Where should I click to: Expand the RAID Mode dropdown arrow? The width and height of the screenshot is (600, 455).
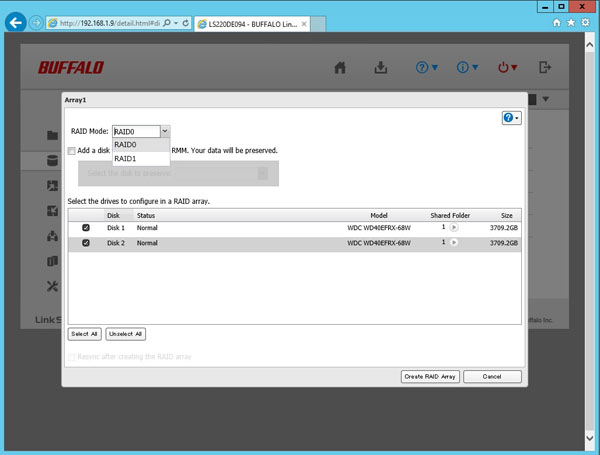coord(165,131)
